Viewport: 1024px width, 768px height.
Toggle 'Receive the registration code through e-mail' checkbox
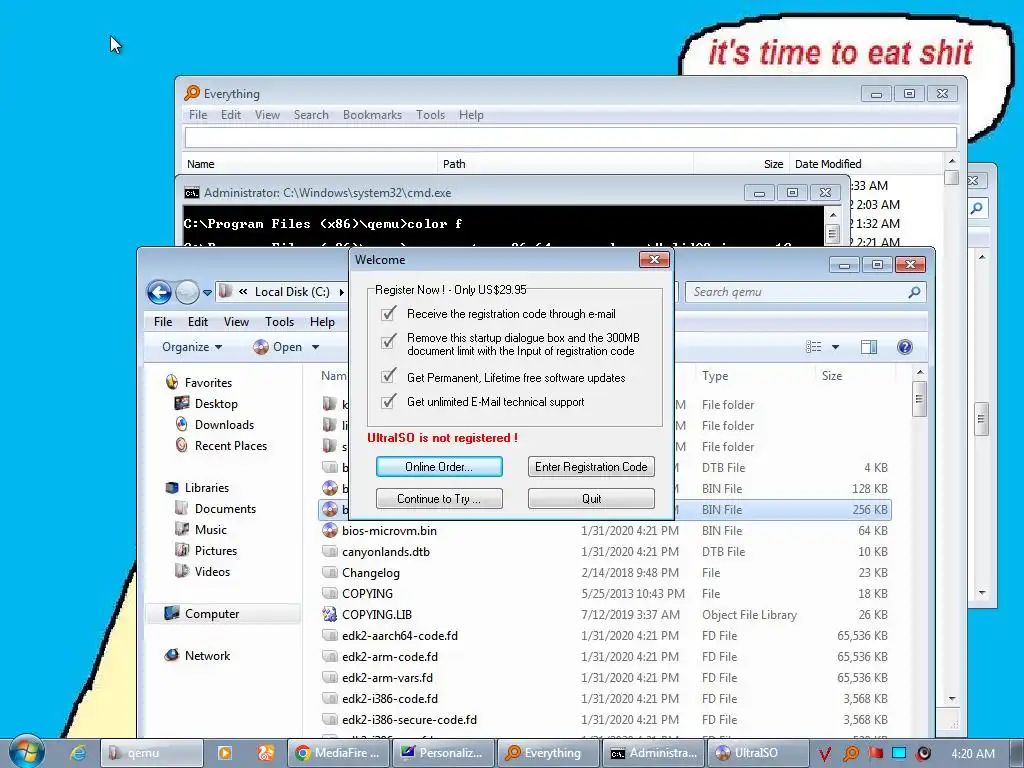coord(389,313)
